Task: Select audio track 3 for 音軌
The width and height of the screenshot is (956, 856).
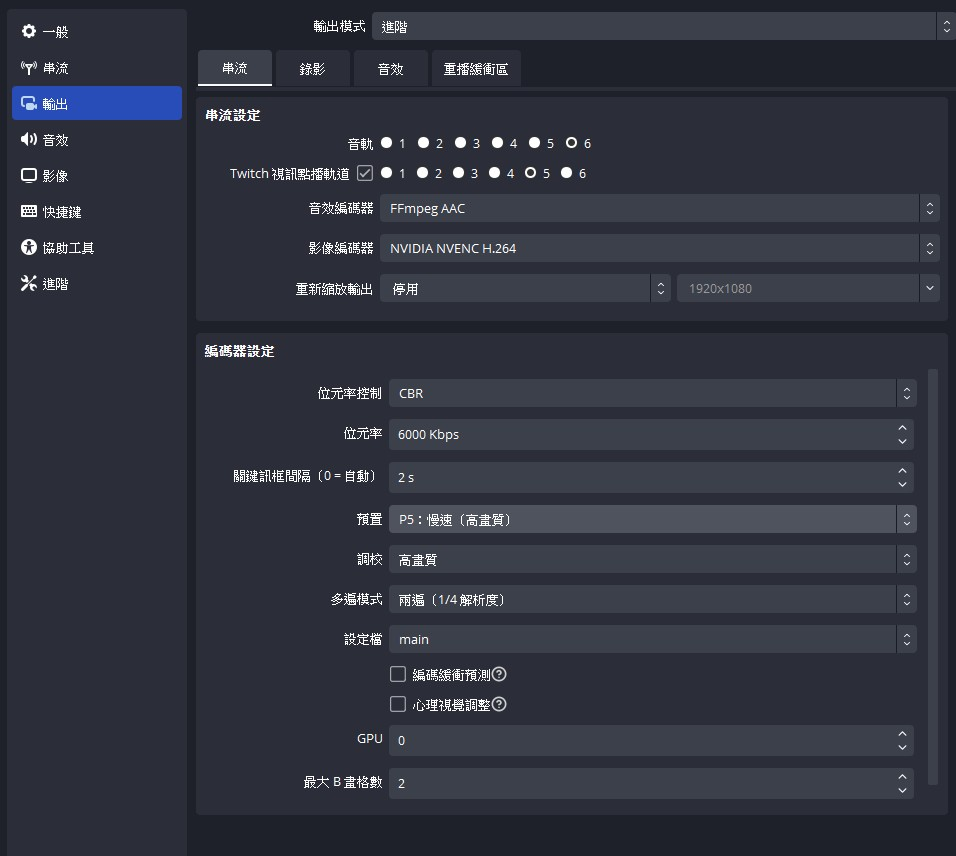Action: pos(460,143)
